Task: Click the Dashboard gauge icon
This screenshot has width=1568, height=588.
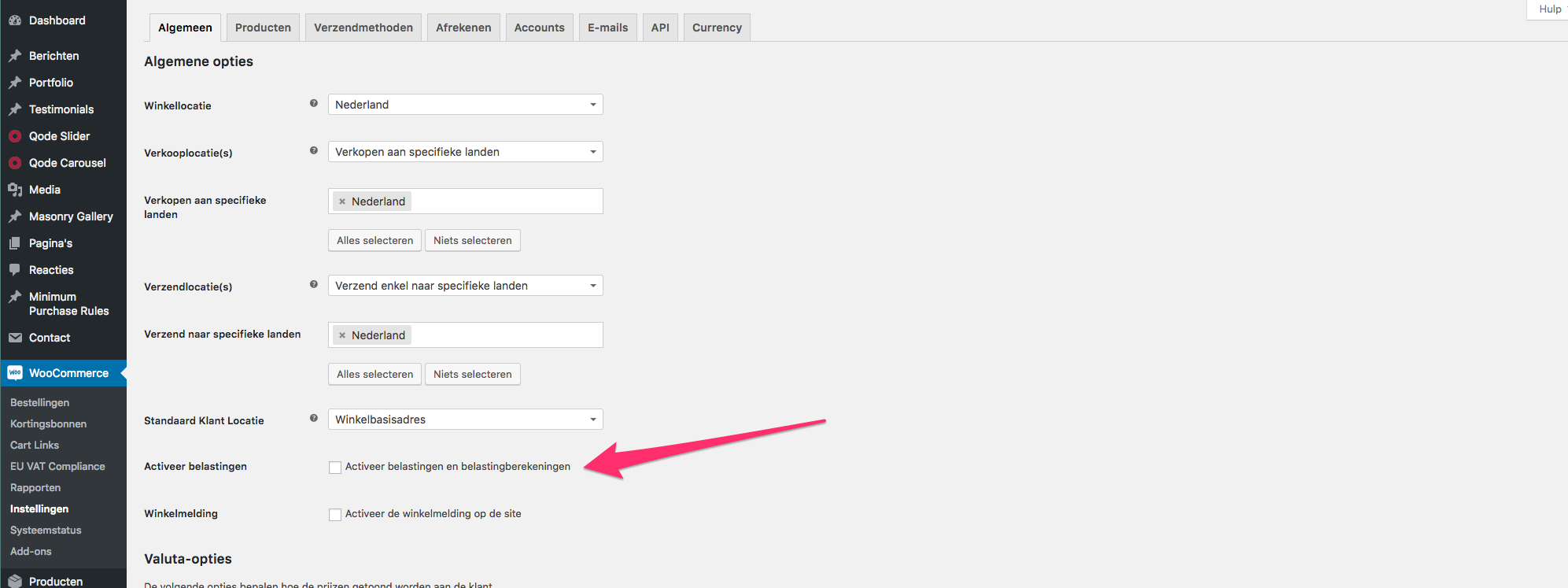Action: click(x=15, y=20)
